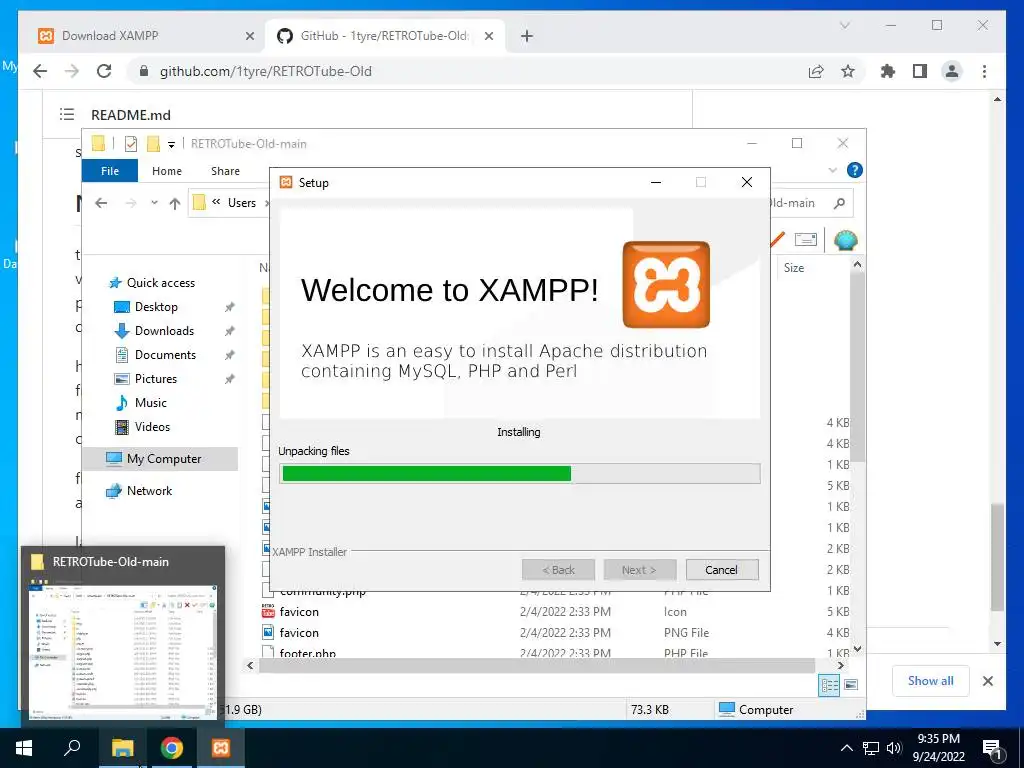
Task: Close the Chrome downloads bar
Action: [987, 681]
